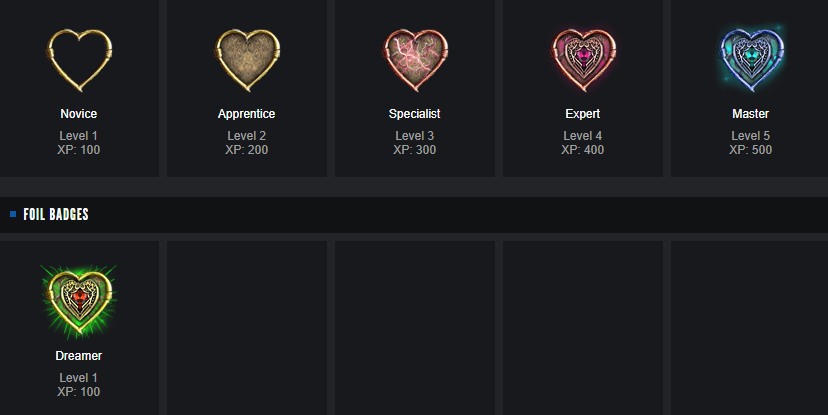Click the Master Level 5 text
This screenshot has width=828, height=415.
pos(751,136)
